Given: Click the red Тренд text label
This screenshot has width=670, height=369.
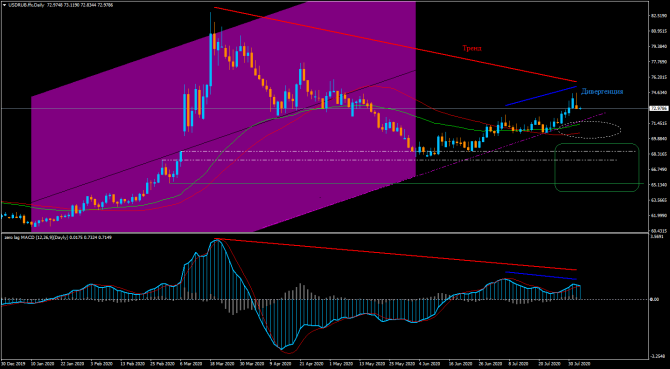Looking at the screenshot, I should 472,49.
